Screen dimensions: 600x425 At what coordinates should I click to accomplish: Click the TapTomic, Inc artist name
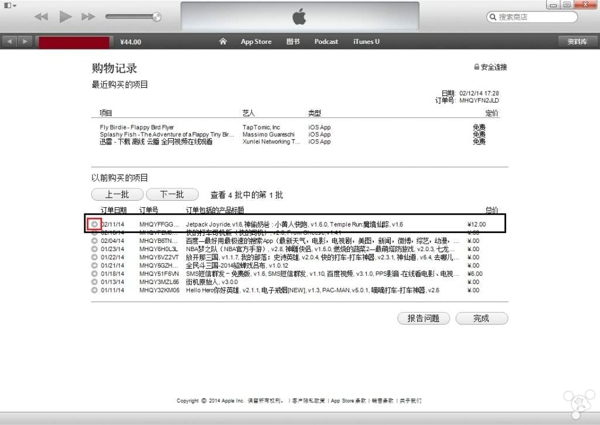(x=261, y=127)
